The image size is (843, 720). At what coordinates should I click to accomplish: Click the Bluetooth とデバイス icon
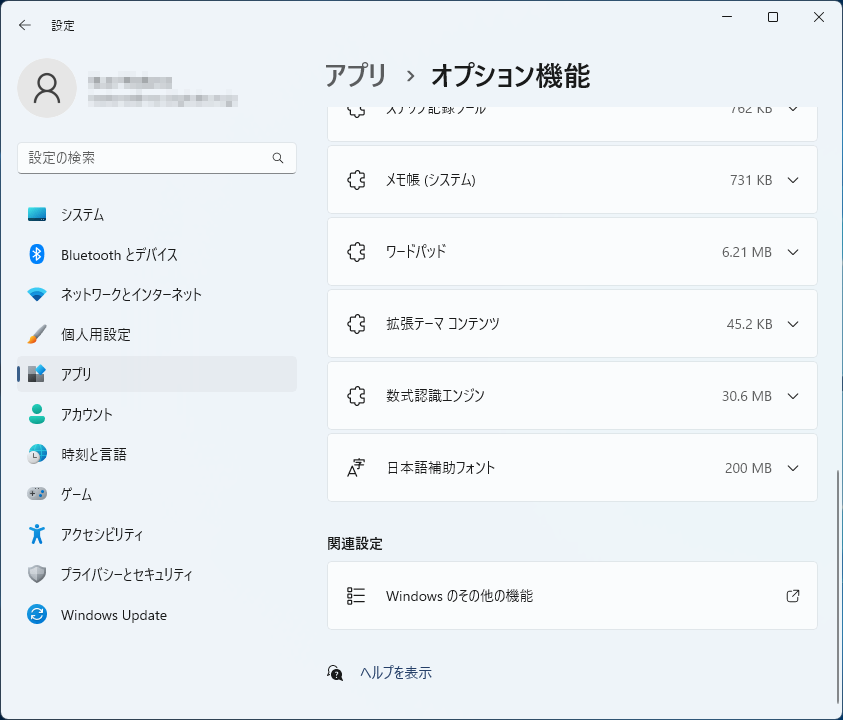pyautogui.click(x=37, y=255)
